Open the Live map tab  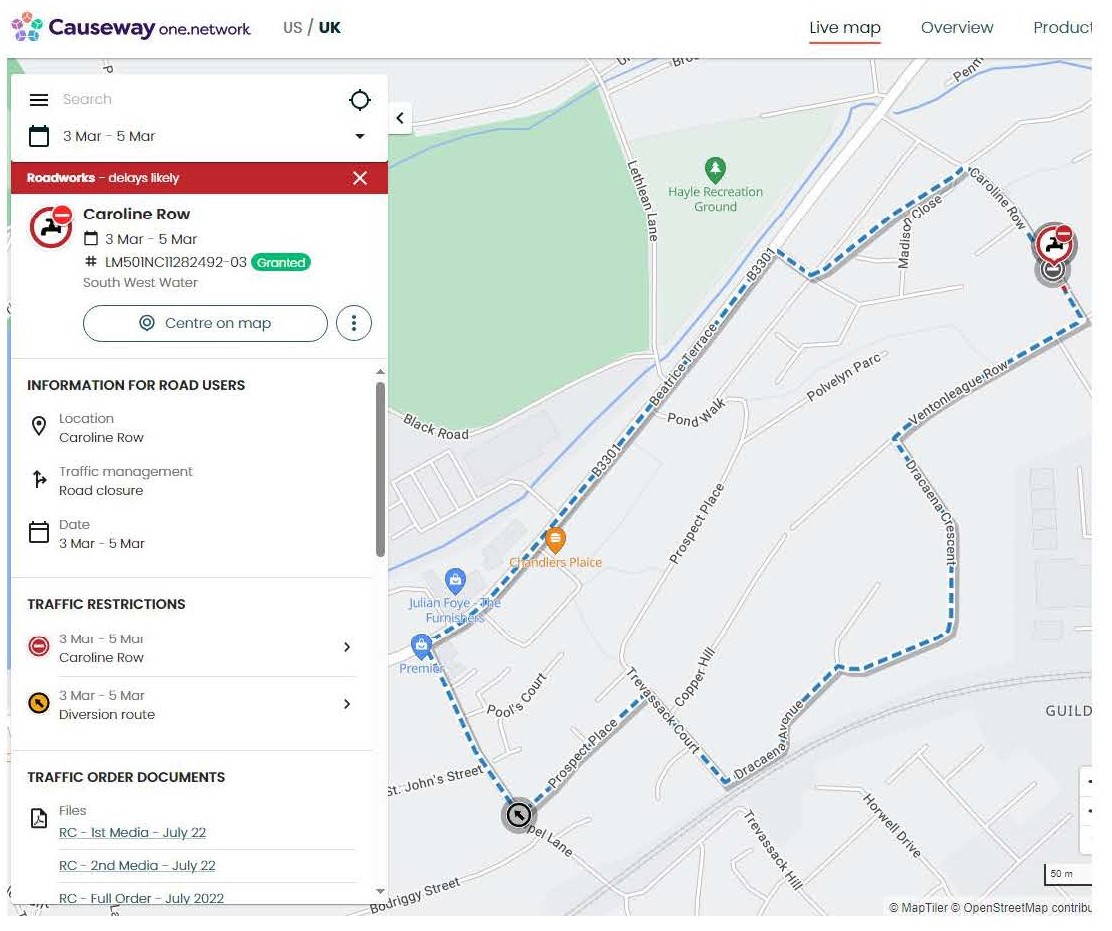coord(844,28)
